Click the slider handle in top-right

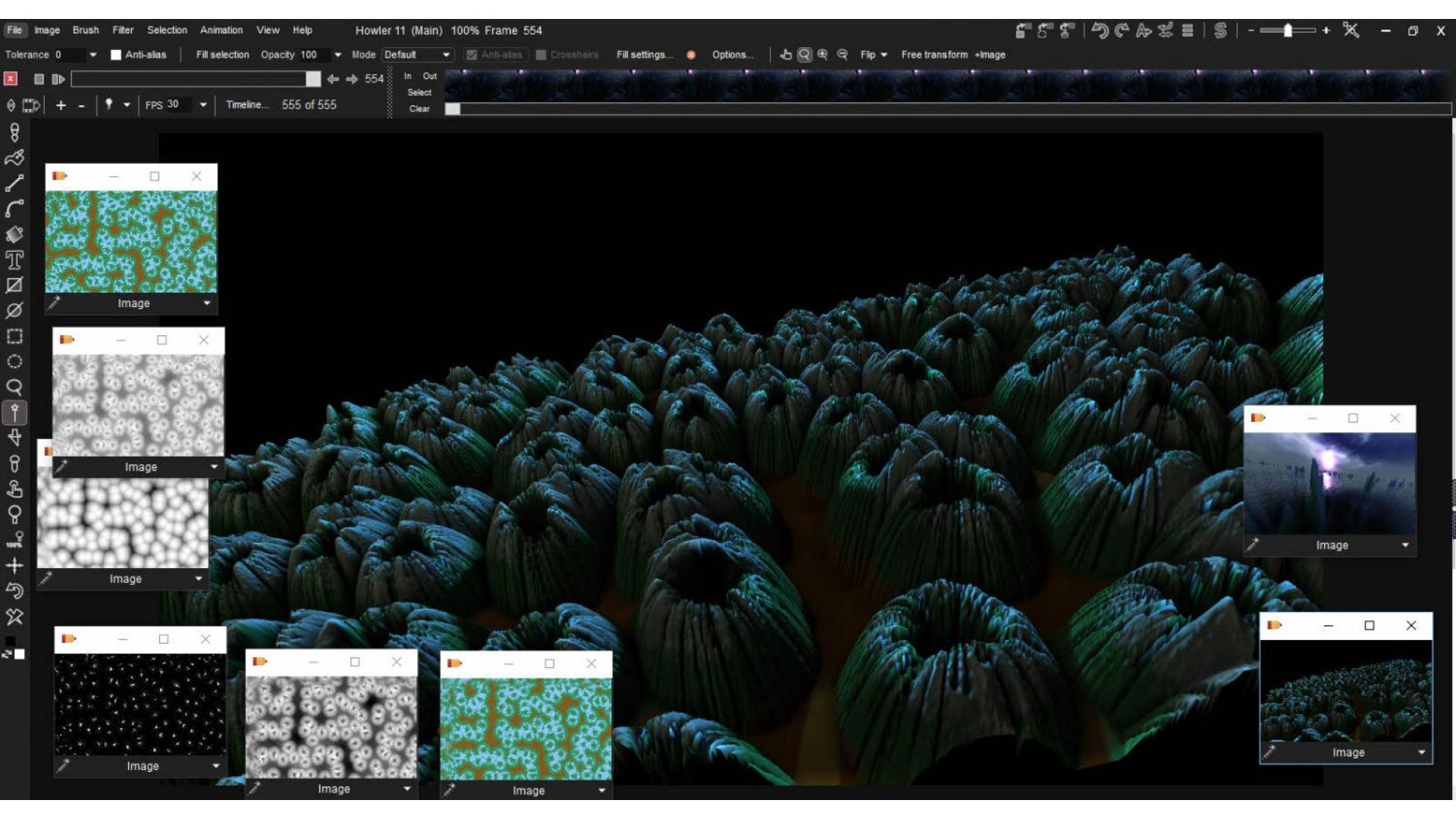click(1288, 30)
